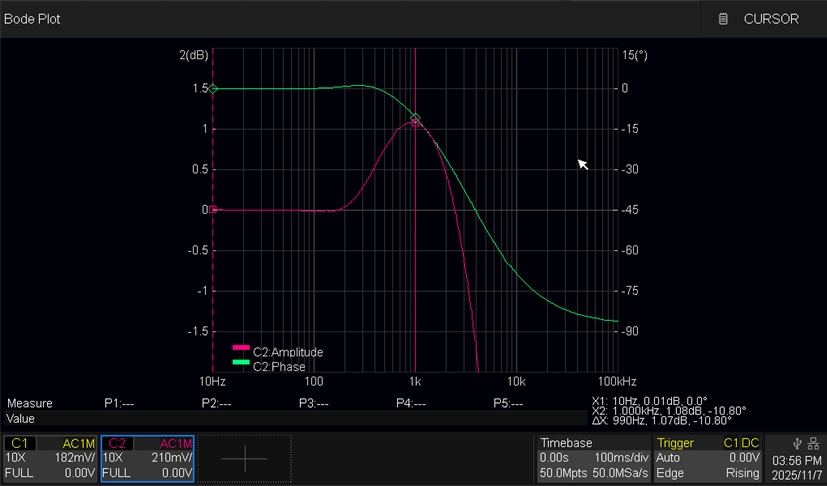827x486 pixels.
Task: Click the C2 channel label badge
Action: coord(116,443)
